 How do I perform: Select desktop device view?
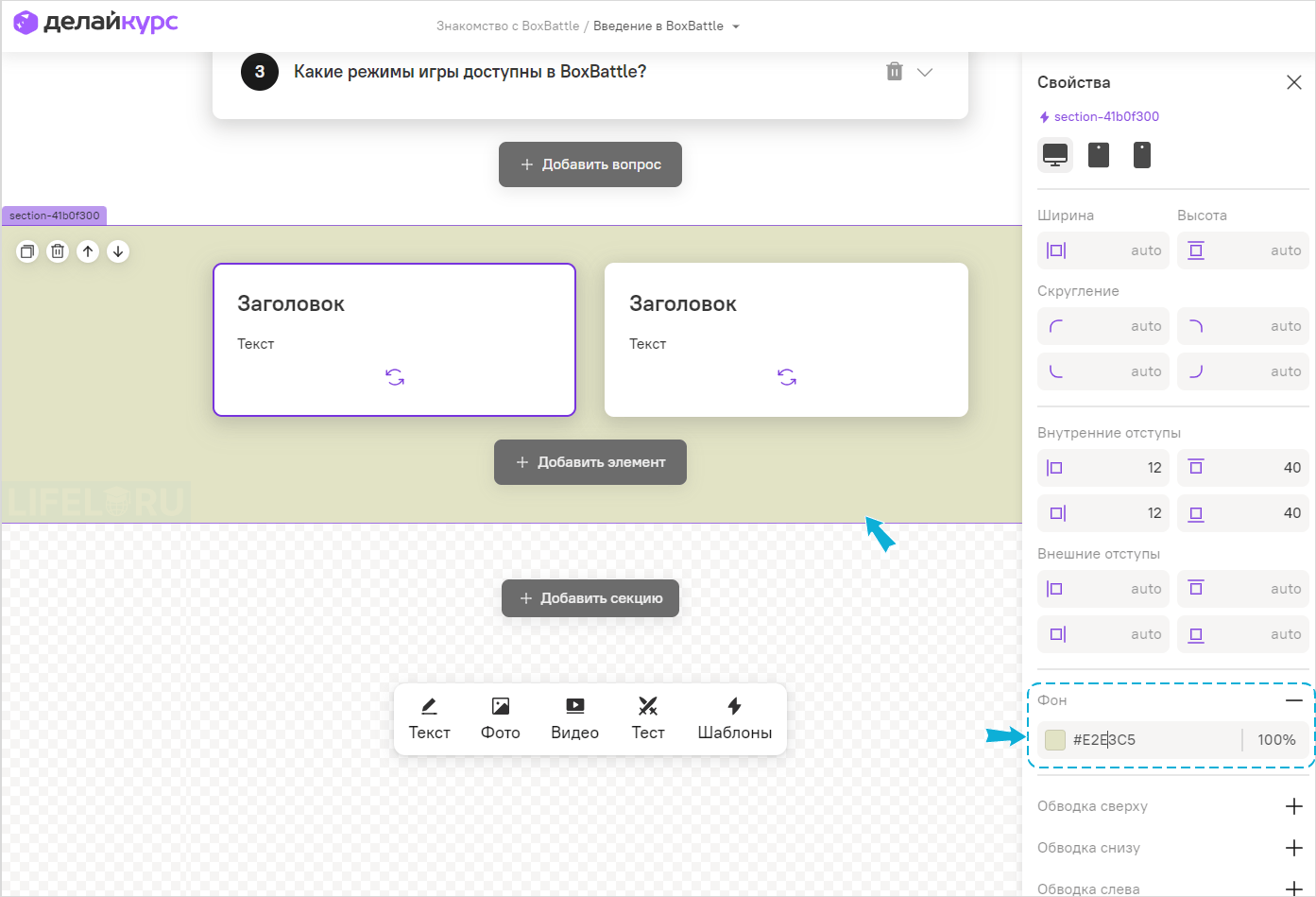[x=1055, y=155]
